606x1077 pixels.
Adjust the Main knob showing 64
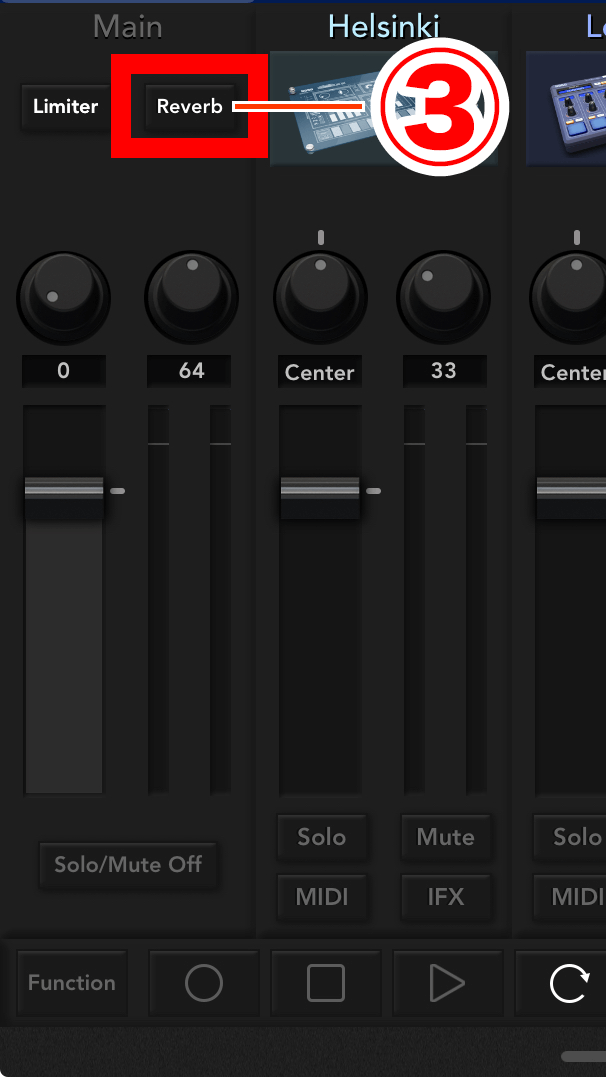192,298
